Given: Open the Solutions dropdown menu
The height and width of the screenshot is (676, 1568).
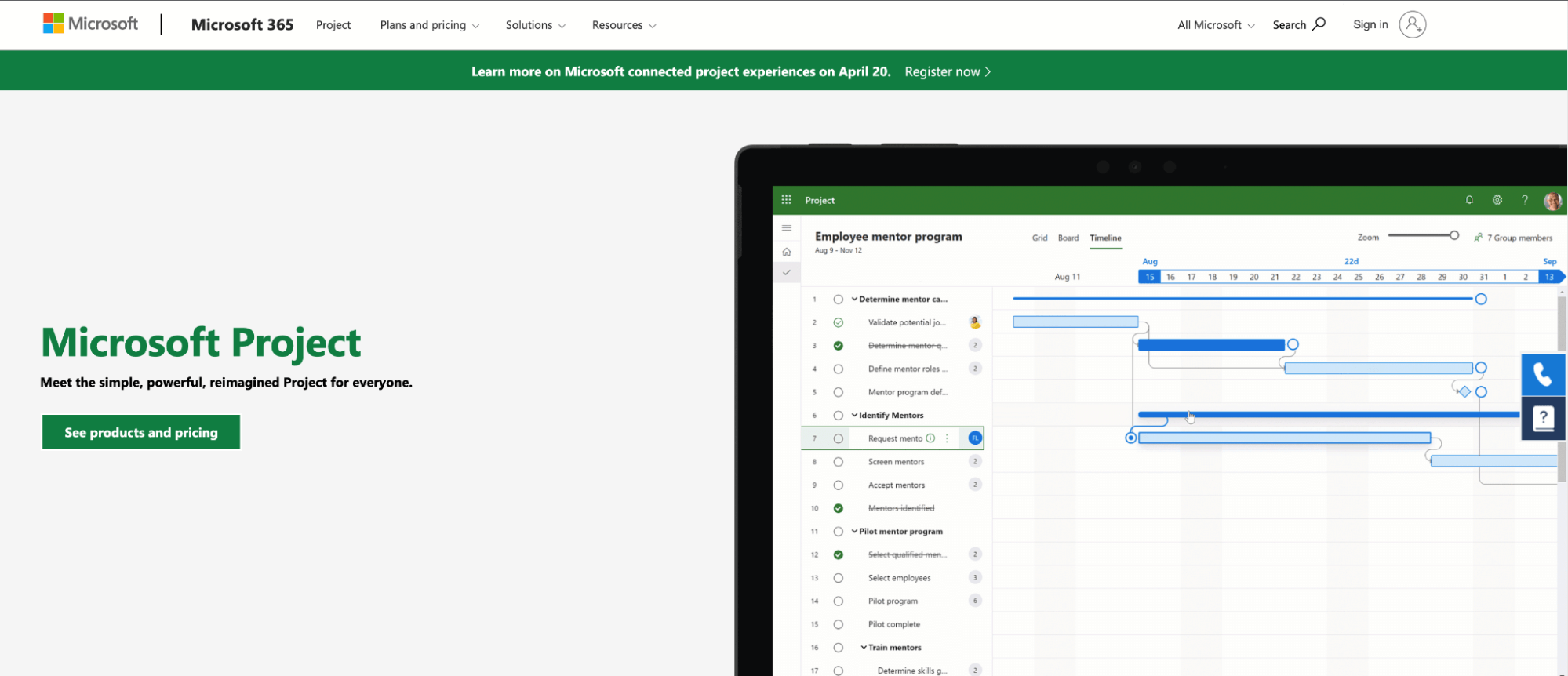Looking at the screenshot, I should point(535,25).
